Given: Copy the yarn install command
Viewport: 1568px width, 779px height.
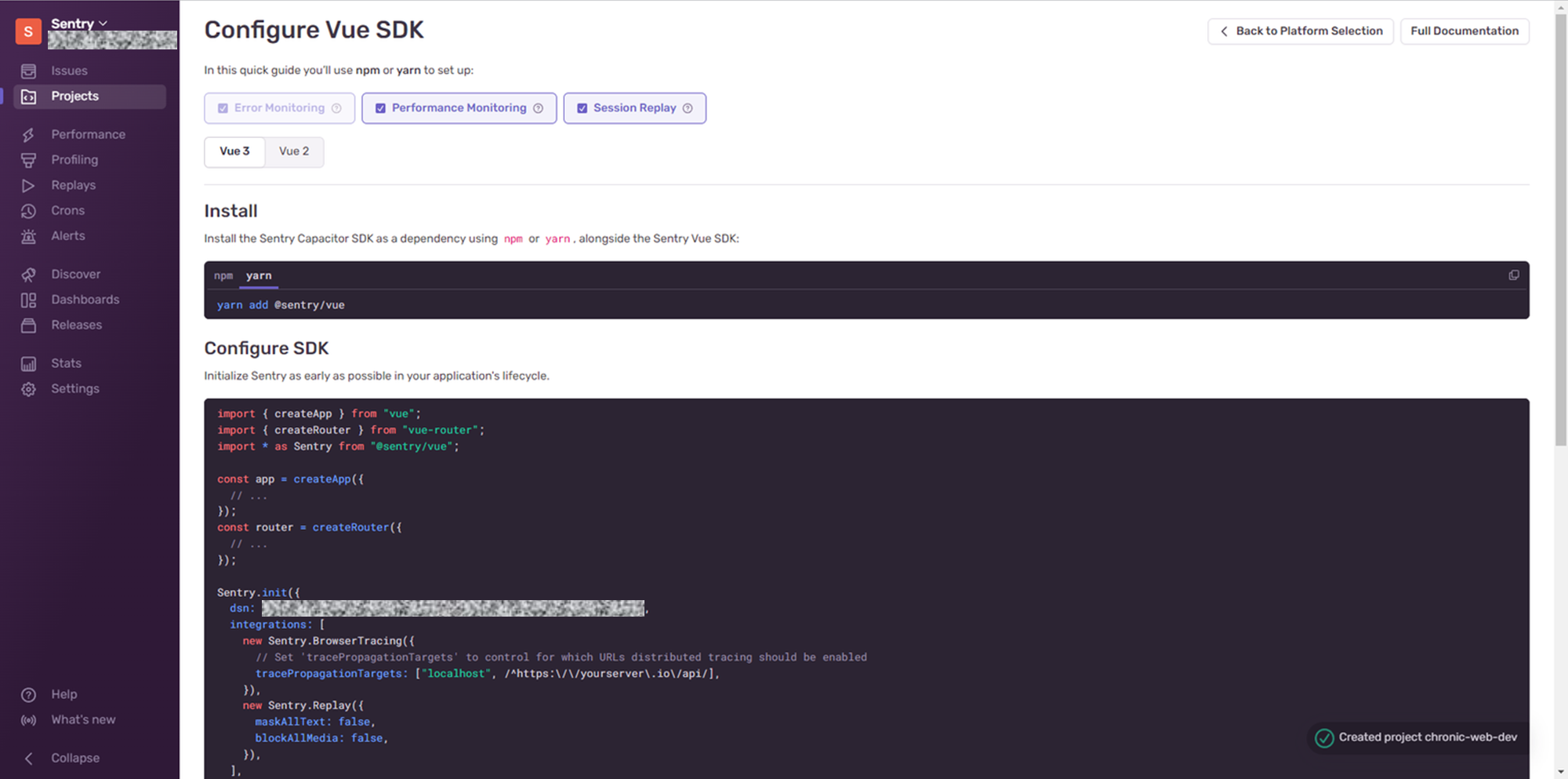Looking at the screenshot, I should pyautogui.click(x=1514, y=275).
